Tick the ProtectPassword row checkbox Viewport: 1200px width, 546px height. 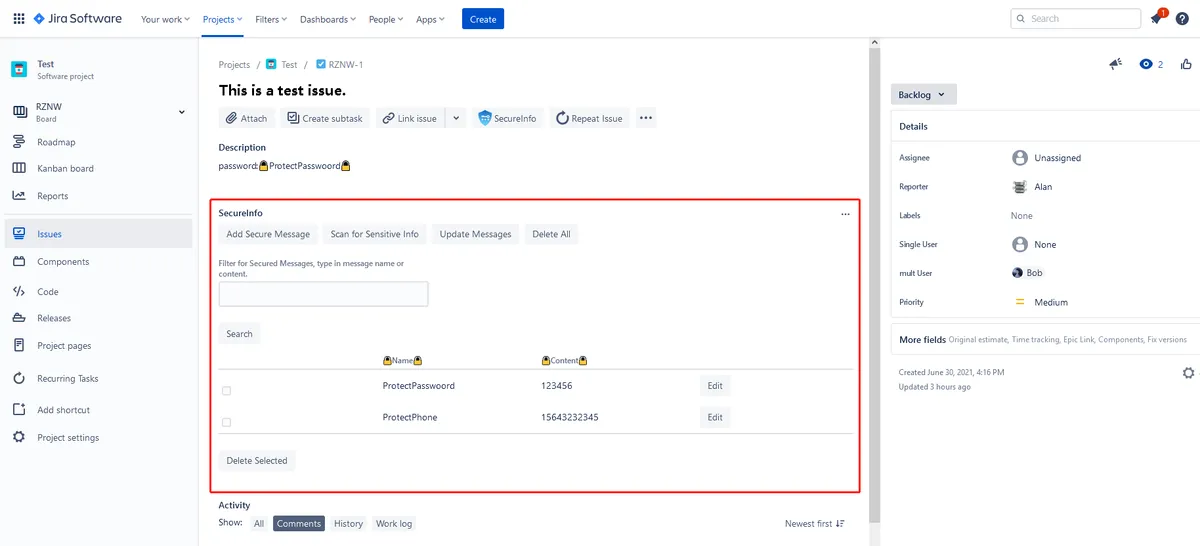(226, 391)
